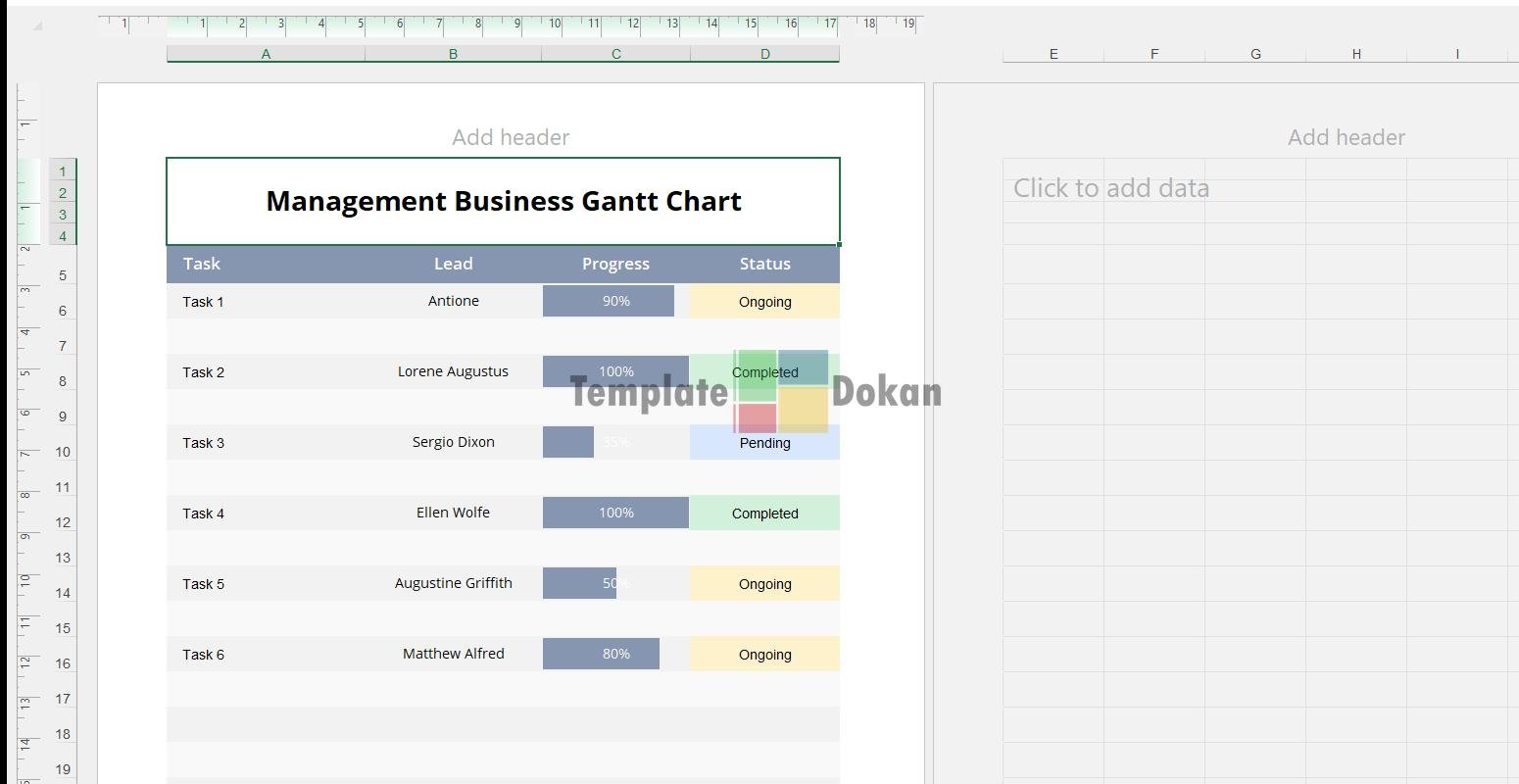Image resolution: width=1519 pixels, height=784 pixels.
Task: Click the Select All corner triangle
Action: tap(37, 25)
